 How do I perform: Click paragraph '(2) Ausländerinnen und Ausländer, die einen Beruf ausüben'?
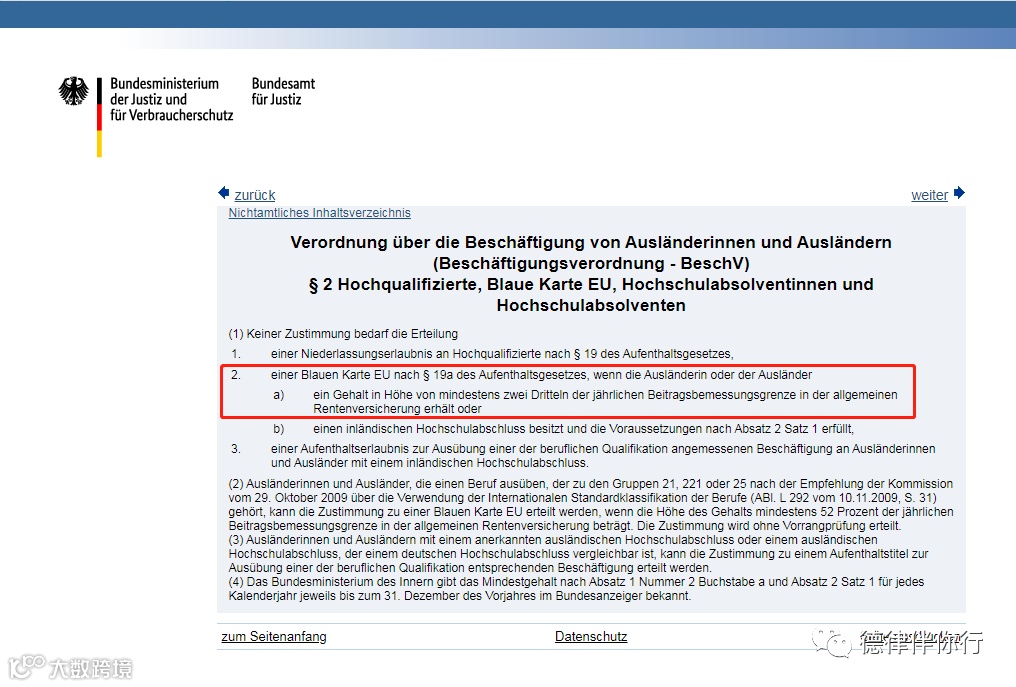click(x=591, y=505)
